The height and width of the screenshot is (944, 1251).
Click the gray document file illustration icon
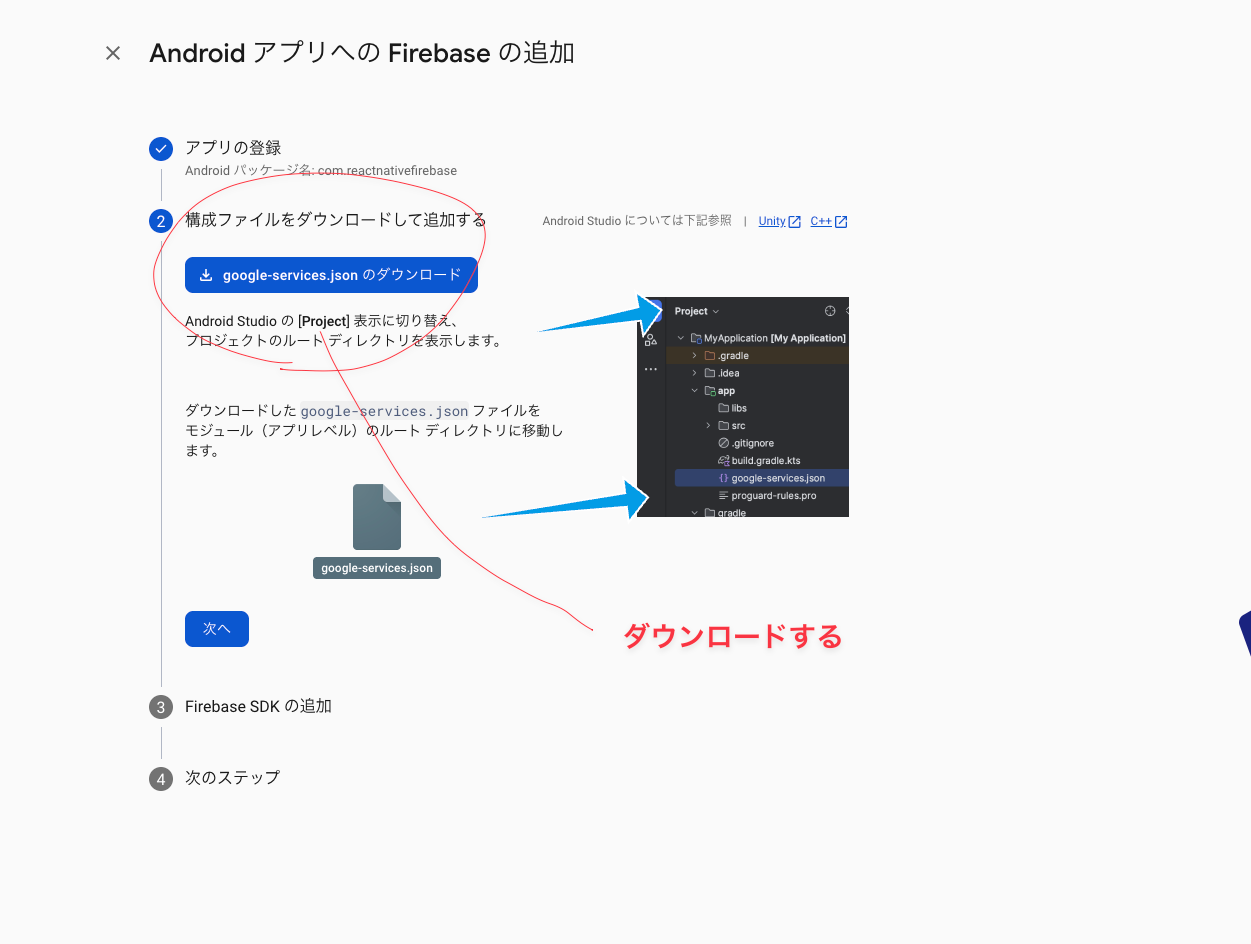[x=377, y=517]
